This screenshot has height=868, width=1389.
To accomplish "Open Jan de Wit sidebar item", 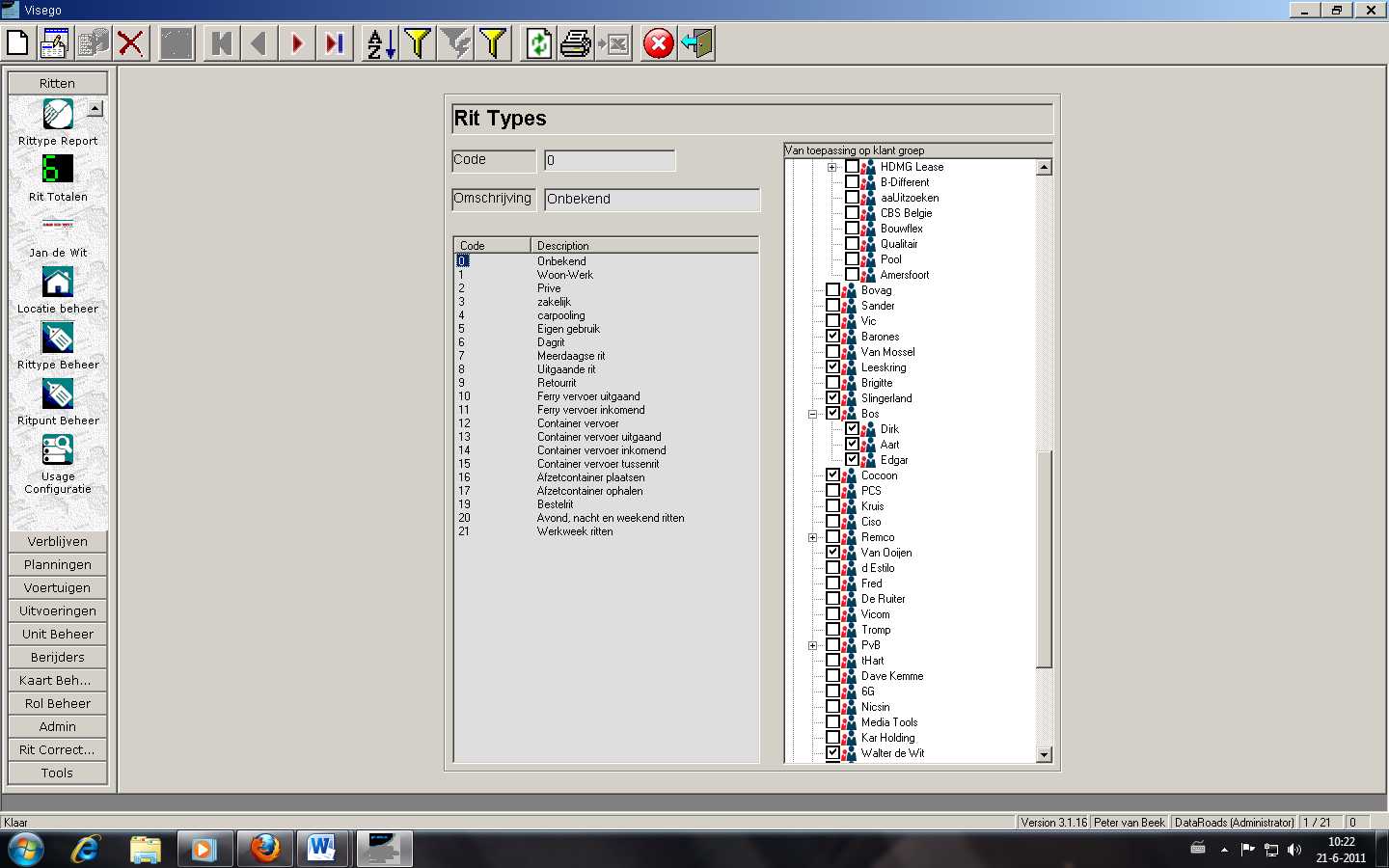I will [58, 234].
